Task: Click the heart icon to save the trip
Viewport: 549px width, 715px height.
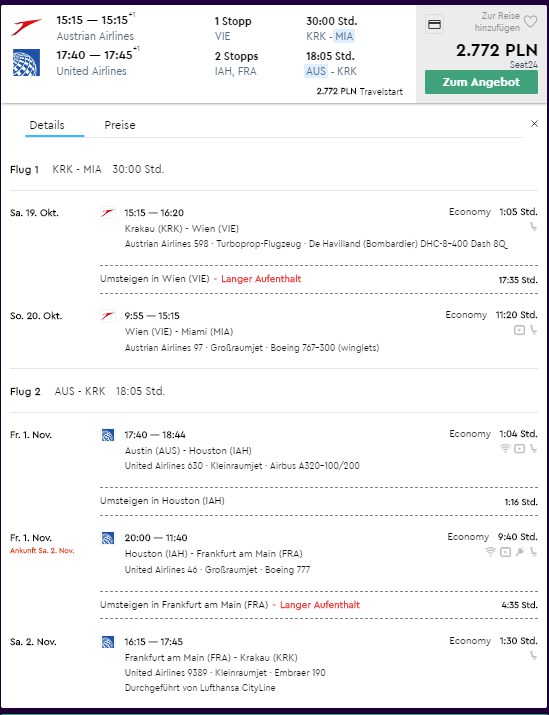Action: [x=530, y=21]
